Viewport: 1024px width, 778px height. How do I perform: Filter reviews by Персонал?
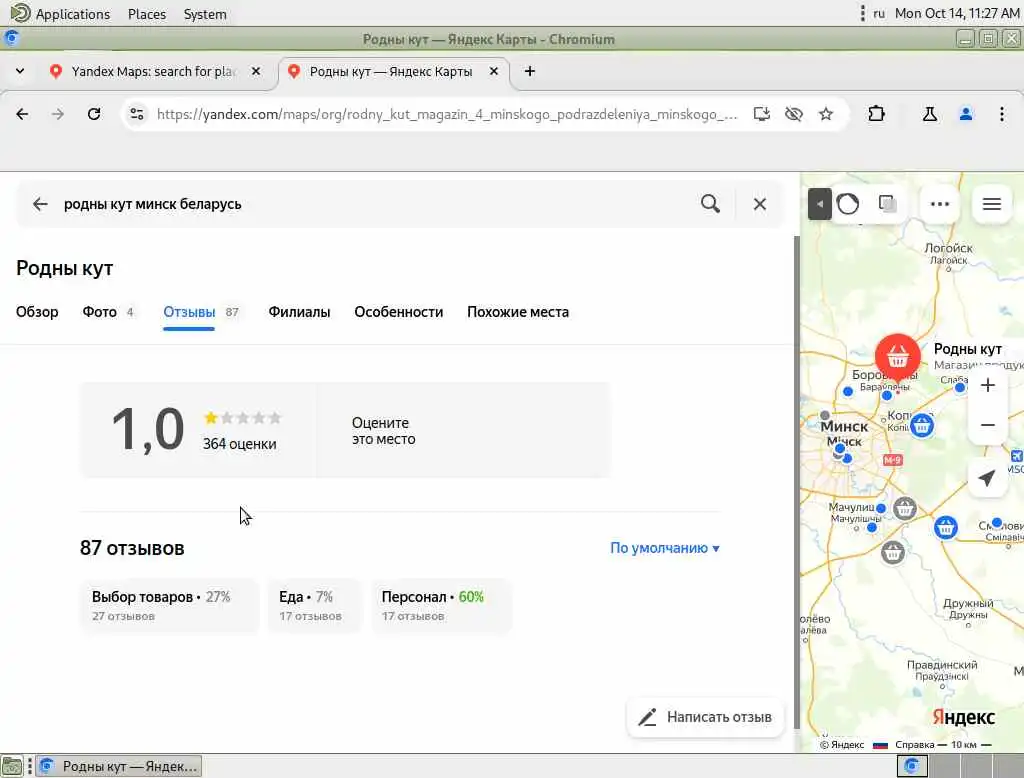tap(441, 606)
